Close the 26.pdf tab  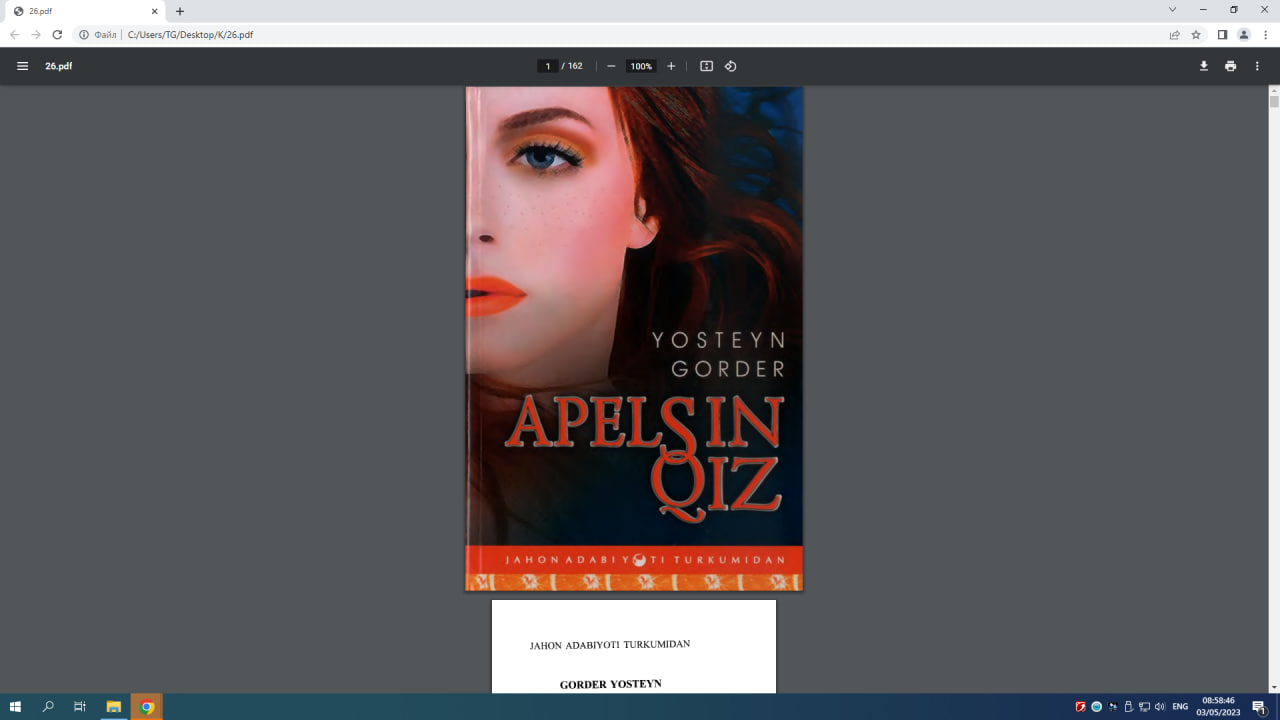[x=155, y=11]
